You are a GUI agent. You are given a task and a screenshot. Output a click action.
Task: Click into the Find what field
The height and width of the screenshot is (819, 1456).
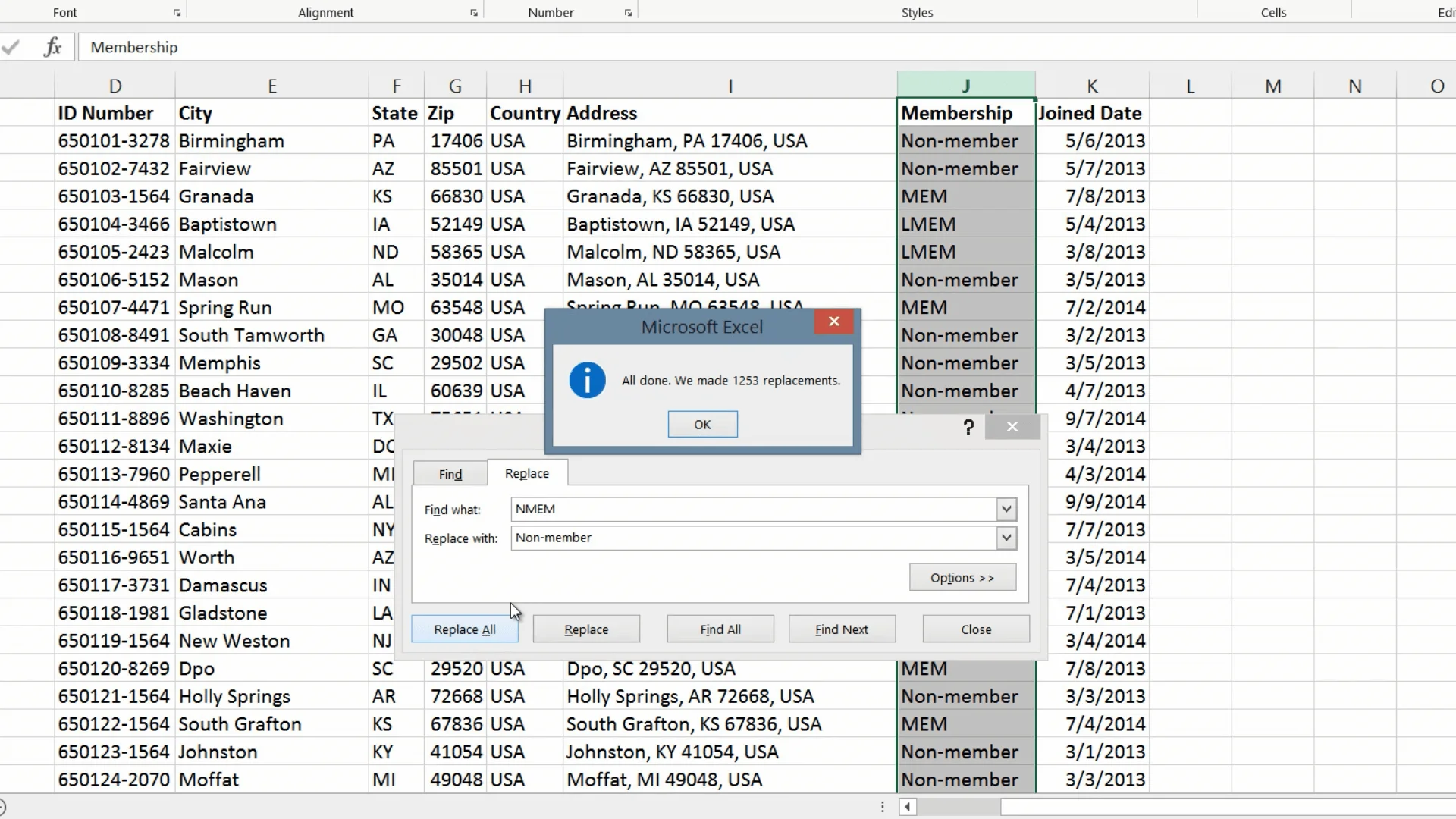(x=754, y=510)
